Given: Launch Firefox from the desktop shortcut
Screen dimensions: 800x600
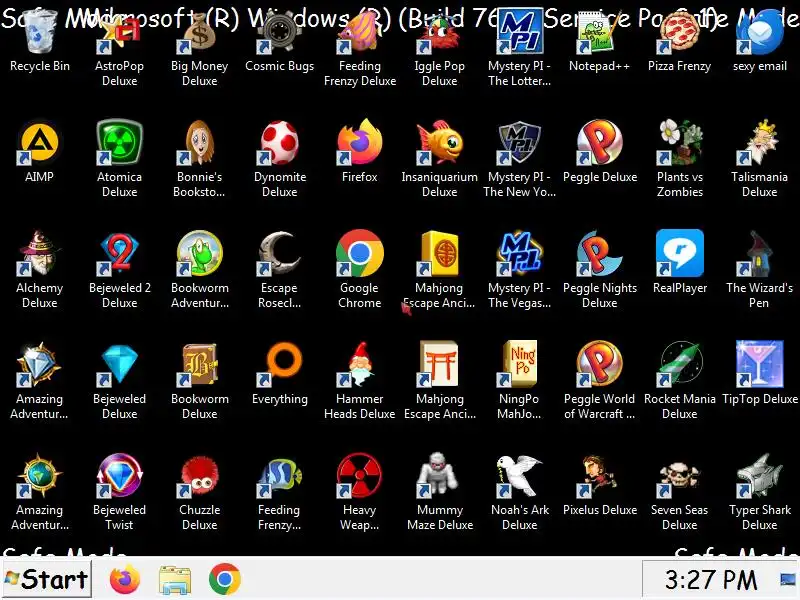Looking at the screenshot, I should point(360,143).
